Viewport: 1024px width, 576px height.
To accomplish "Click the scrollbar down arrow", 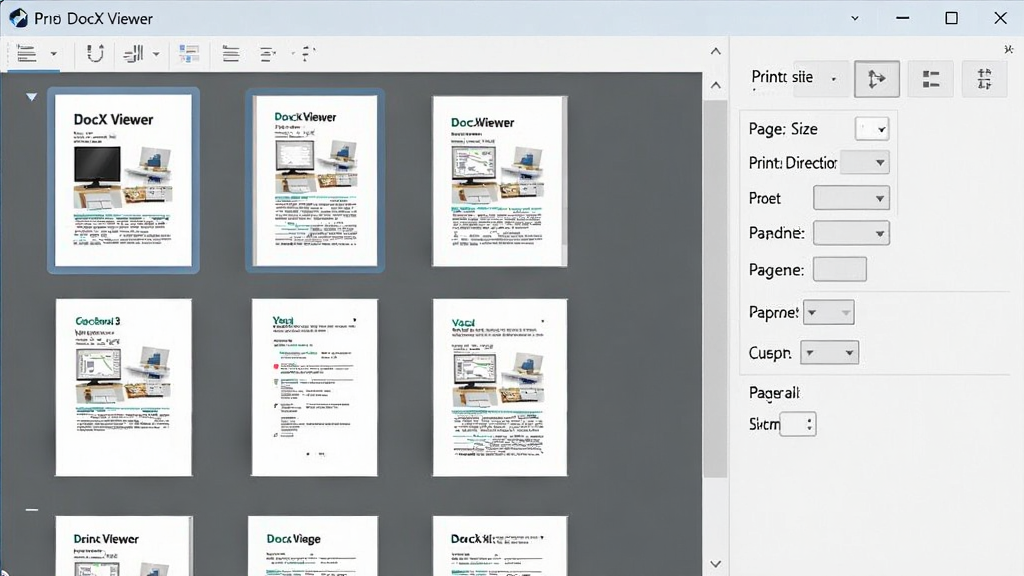I will (716, 564).
